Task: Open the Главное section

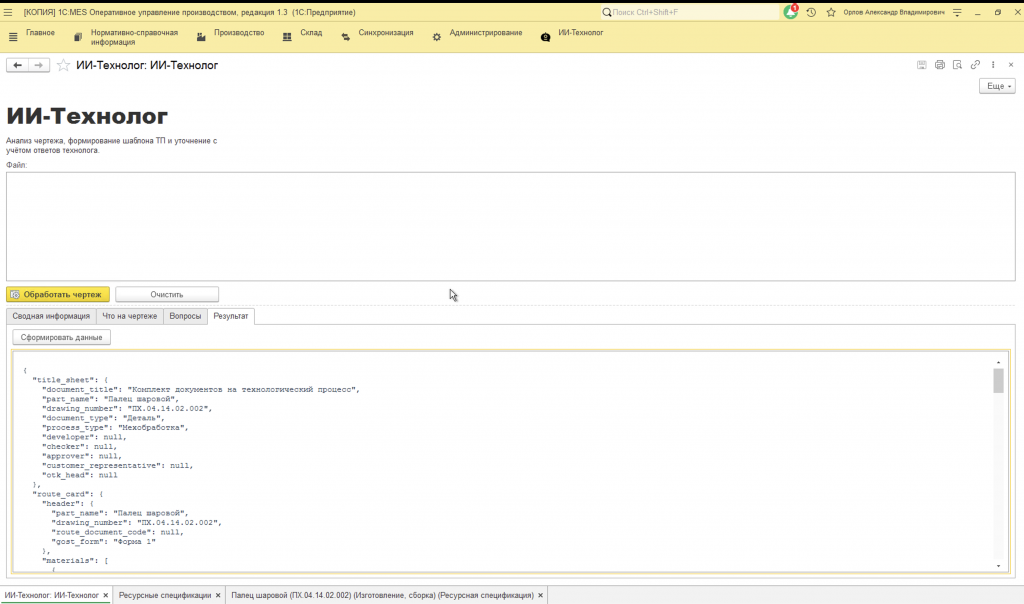Action: pyautogui.click(x=40, y=33)
